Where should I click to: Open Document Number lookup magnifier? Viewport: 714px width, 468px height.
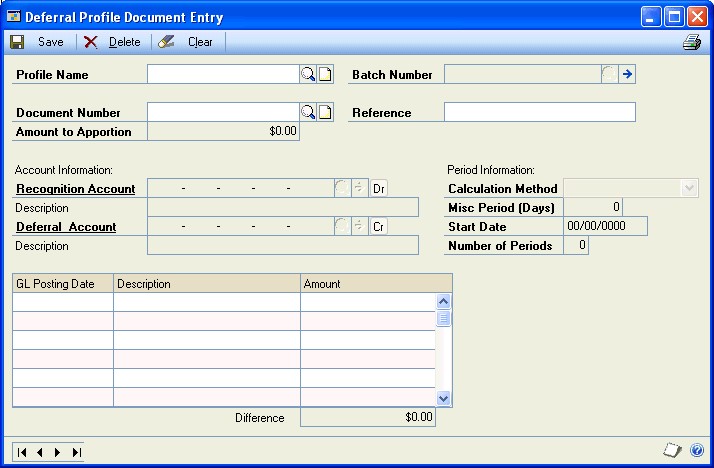[308, 112]
